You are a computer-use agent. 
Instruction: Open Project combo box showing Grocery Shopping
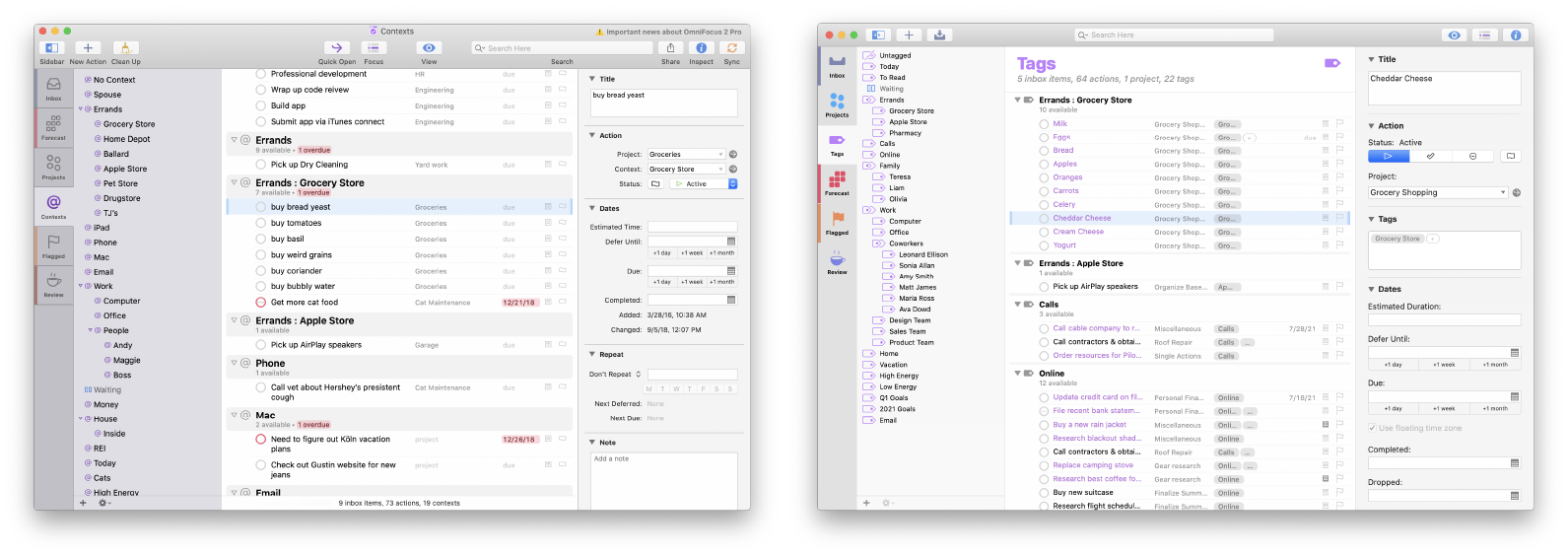click(1437, 192)
